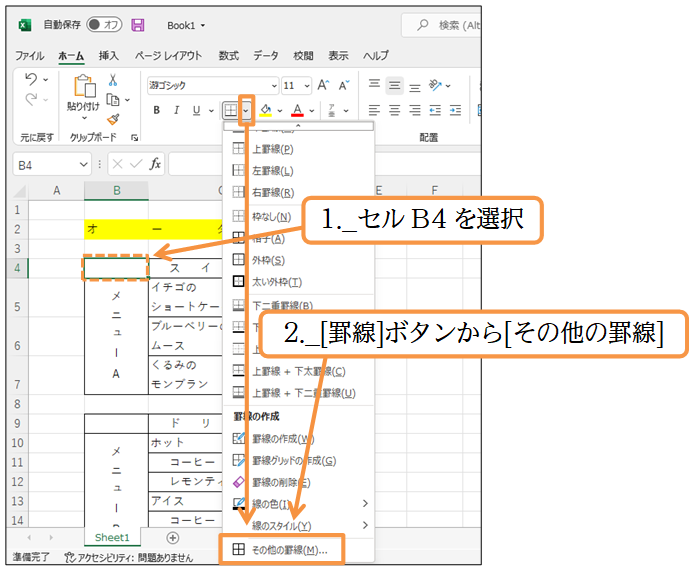This screenshot has width=689, height=569.
Task: Click the add new sheet plus icon
Action: (173, 538)
